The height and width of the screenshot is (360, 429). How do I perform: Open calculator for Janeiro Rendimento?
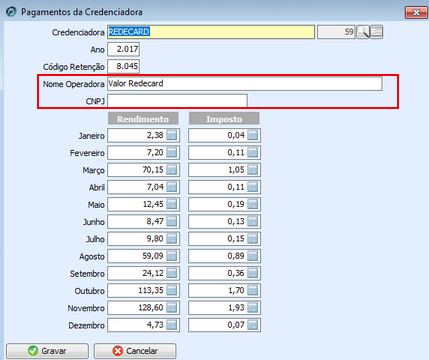(171, 135)
